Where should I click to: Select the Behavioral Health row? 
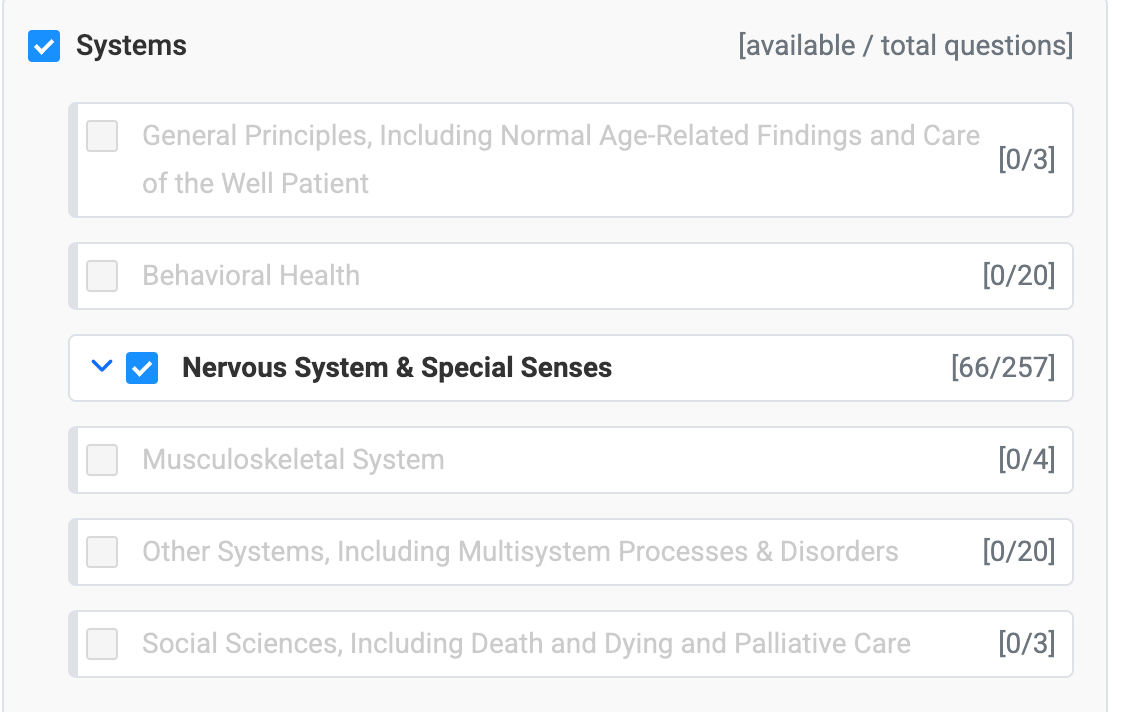[250, 276]
